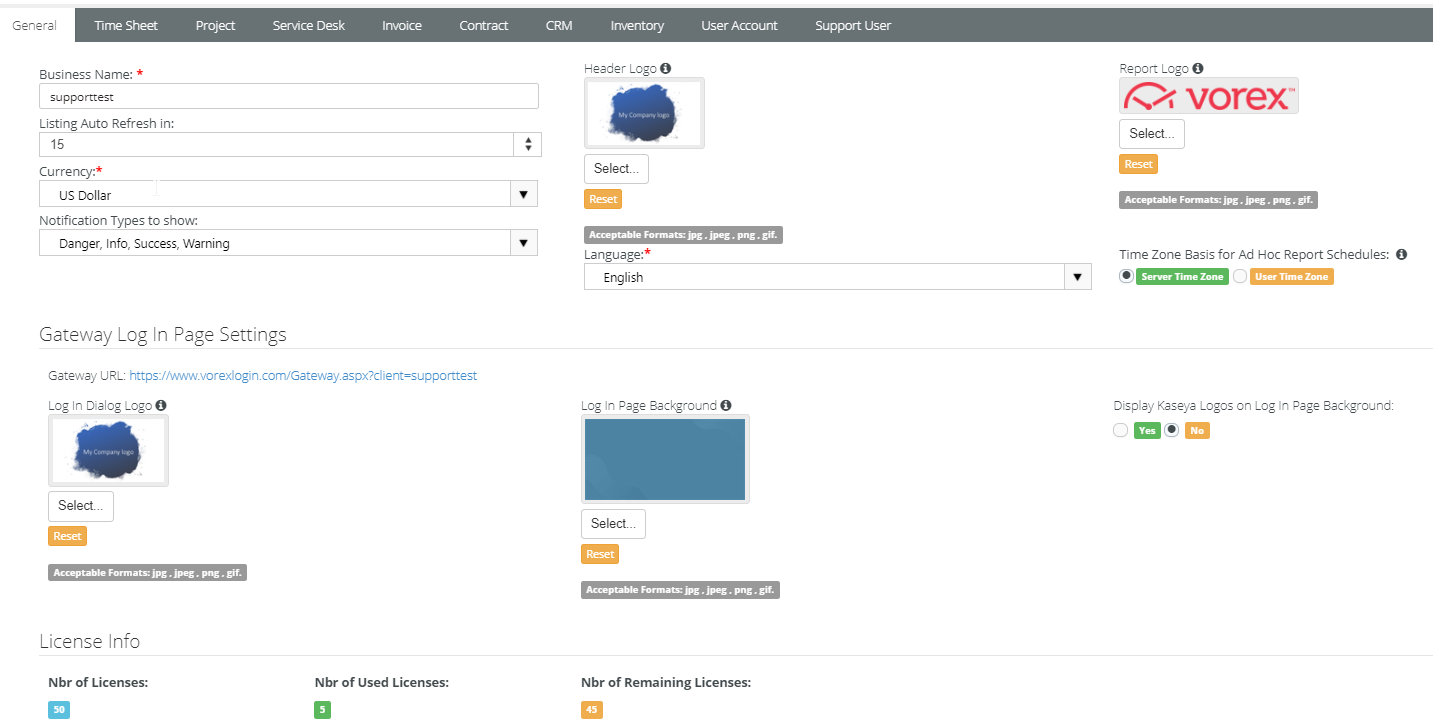Open the Language dropdown arrow
1433x720 pixels.
click(x=1077, y=277)
